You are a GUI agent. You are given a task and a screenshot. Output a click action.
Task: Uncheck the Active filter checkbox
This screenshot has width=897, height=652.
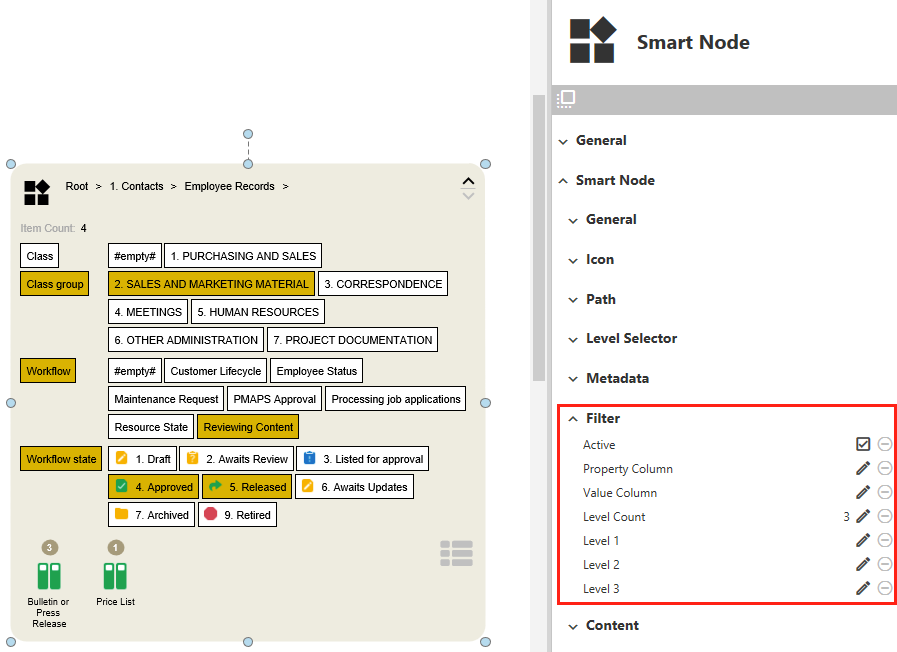pos(863,444)
